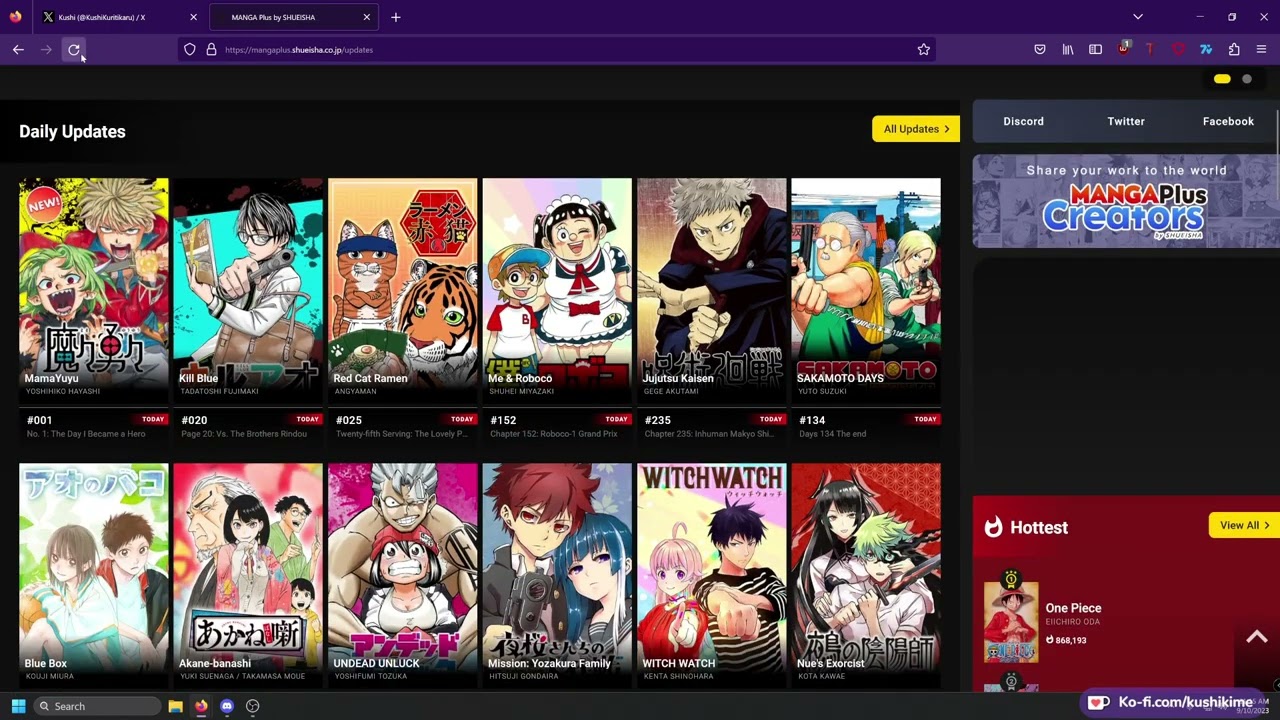Open All Updates page
This screenshot has width=1280, height=720.
[916, 129]
